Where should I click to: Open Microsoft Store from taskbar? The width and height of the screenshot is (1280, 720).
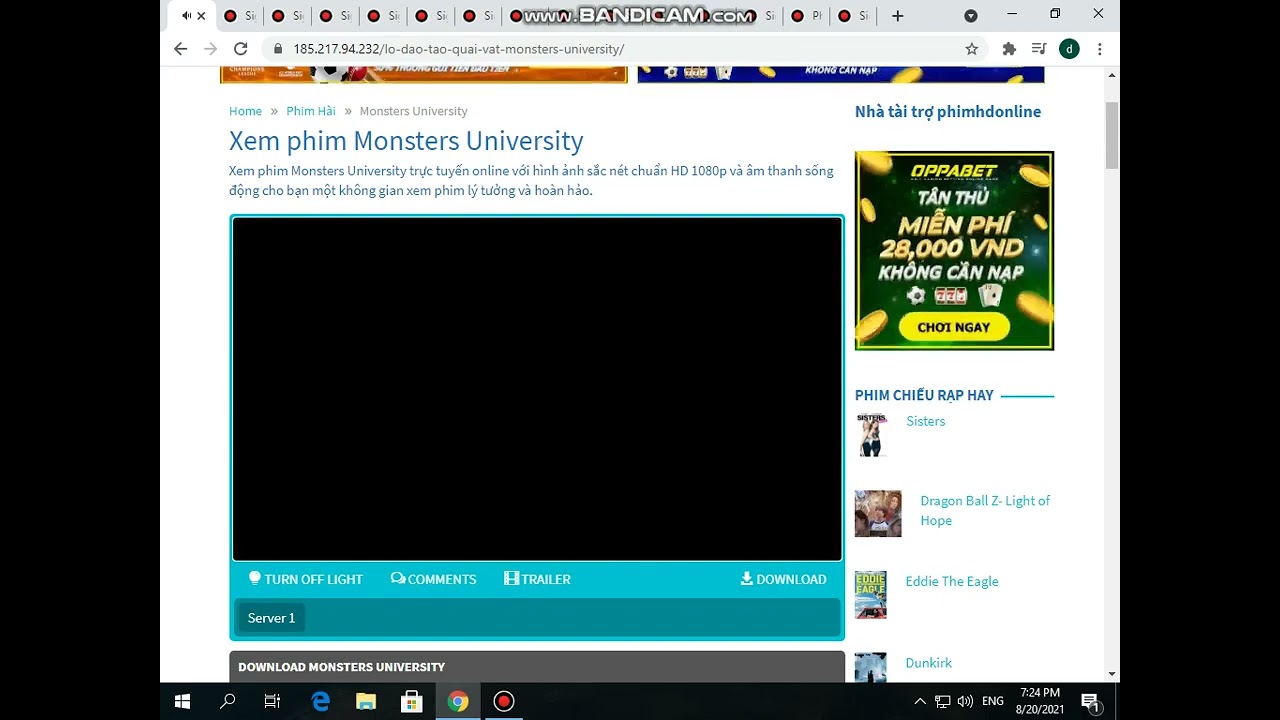[x=412, y=701]
